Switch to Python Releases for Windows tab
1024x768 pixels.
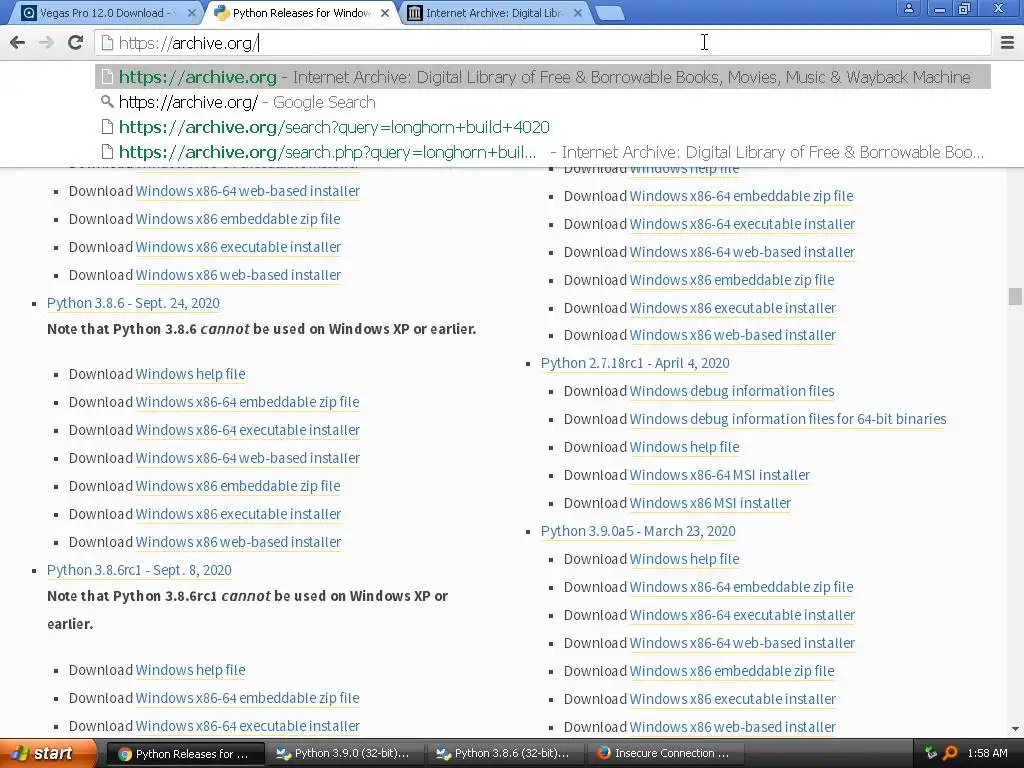302,13
